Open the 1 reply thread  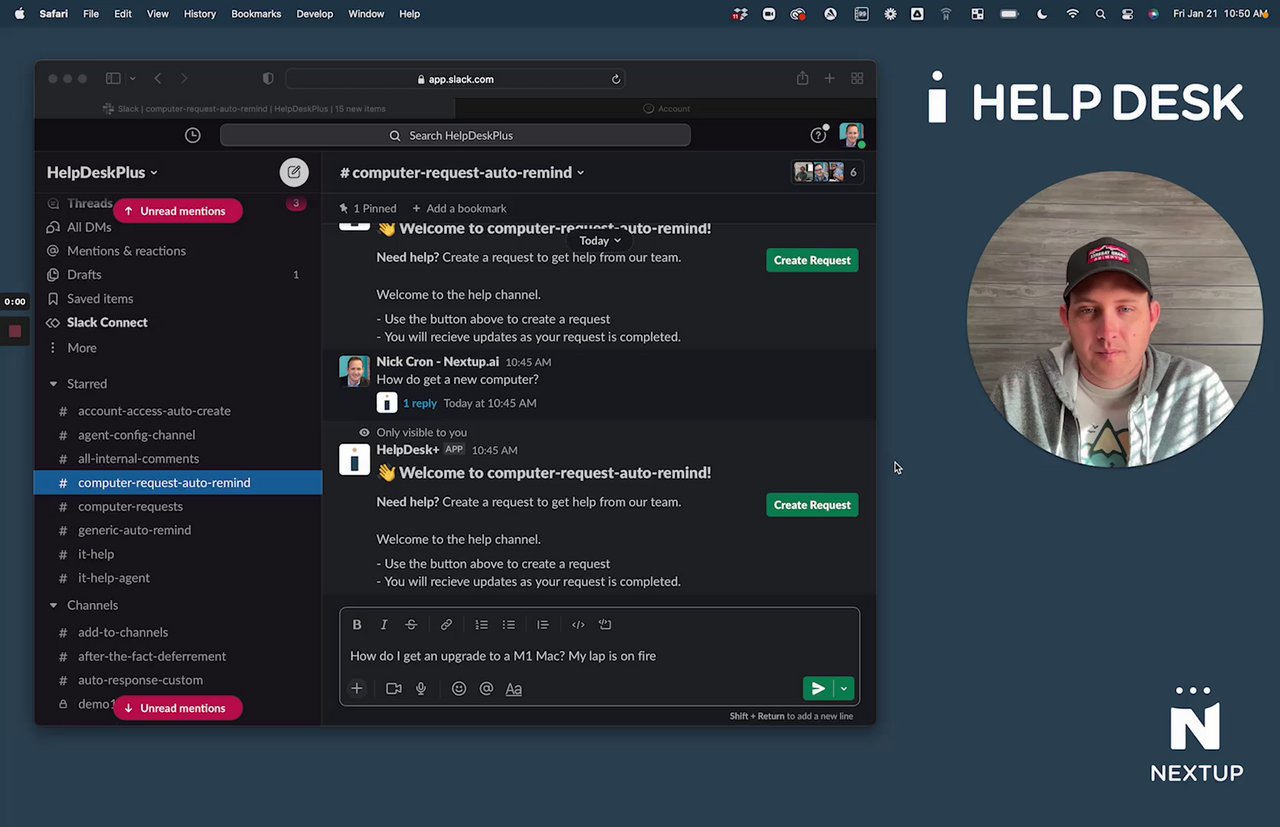point(419,403)
